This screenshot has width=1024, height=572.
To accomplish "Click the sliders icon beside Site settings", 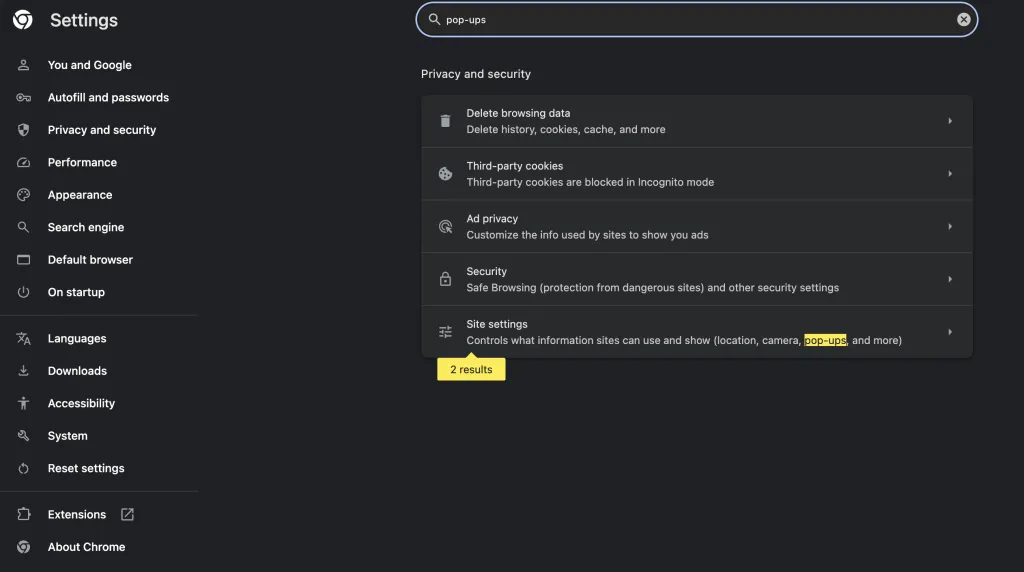I will click(x=445, y=332).
